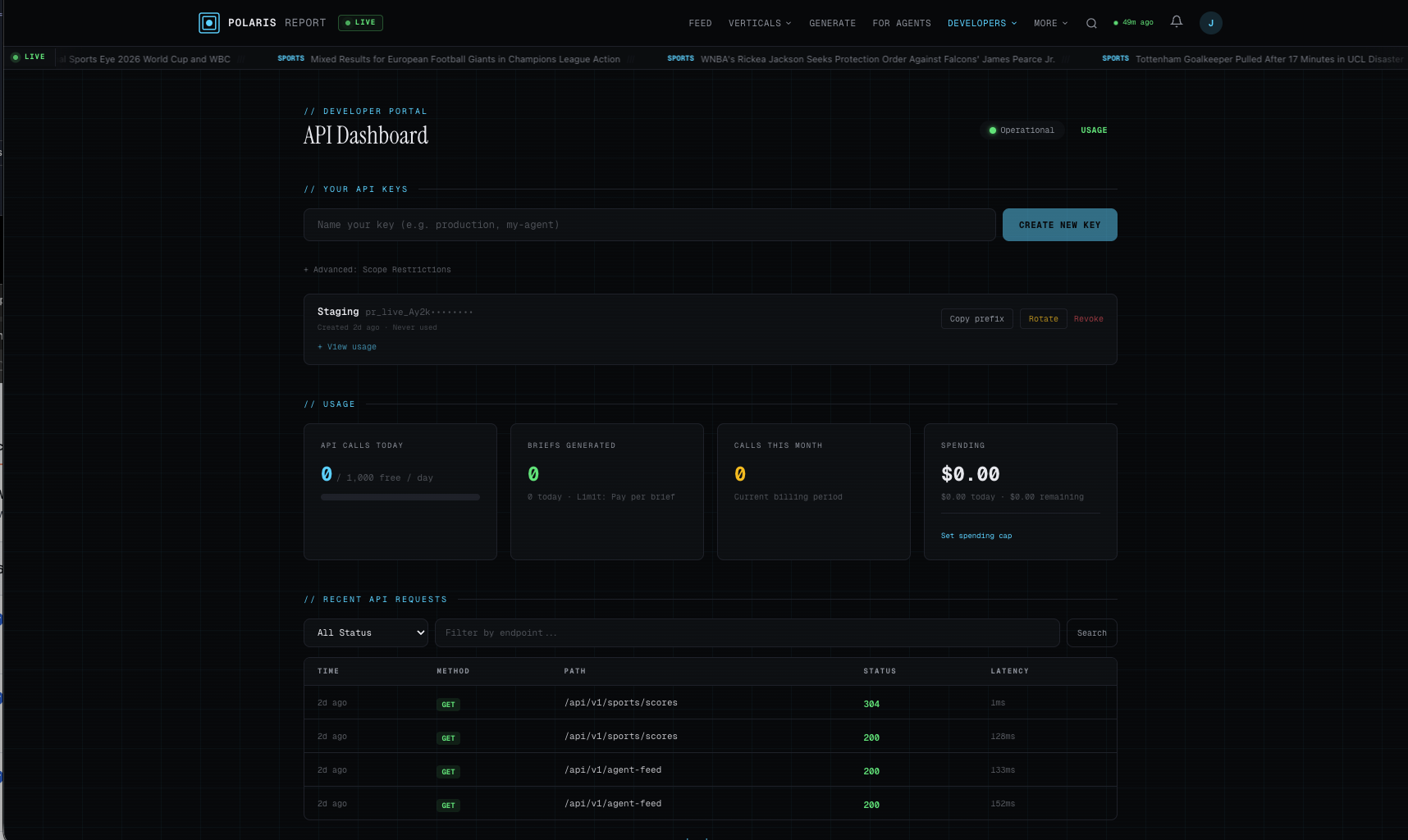Open the search magnifier icon
Image resolution: width=1408 pixels, height=840 pixels.
click(1091, 23)
